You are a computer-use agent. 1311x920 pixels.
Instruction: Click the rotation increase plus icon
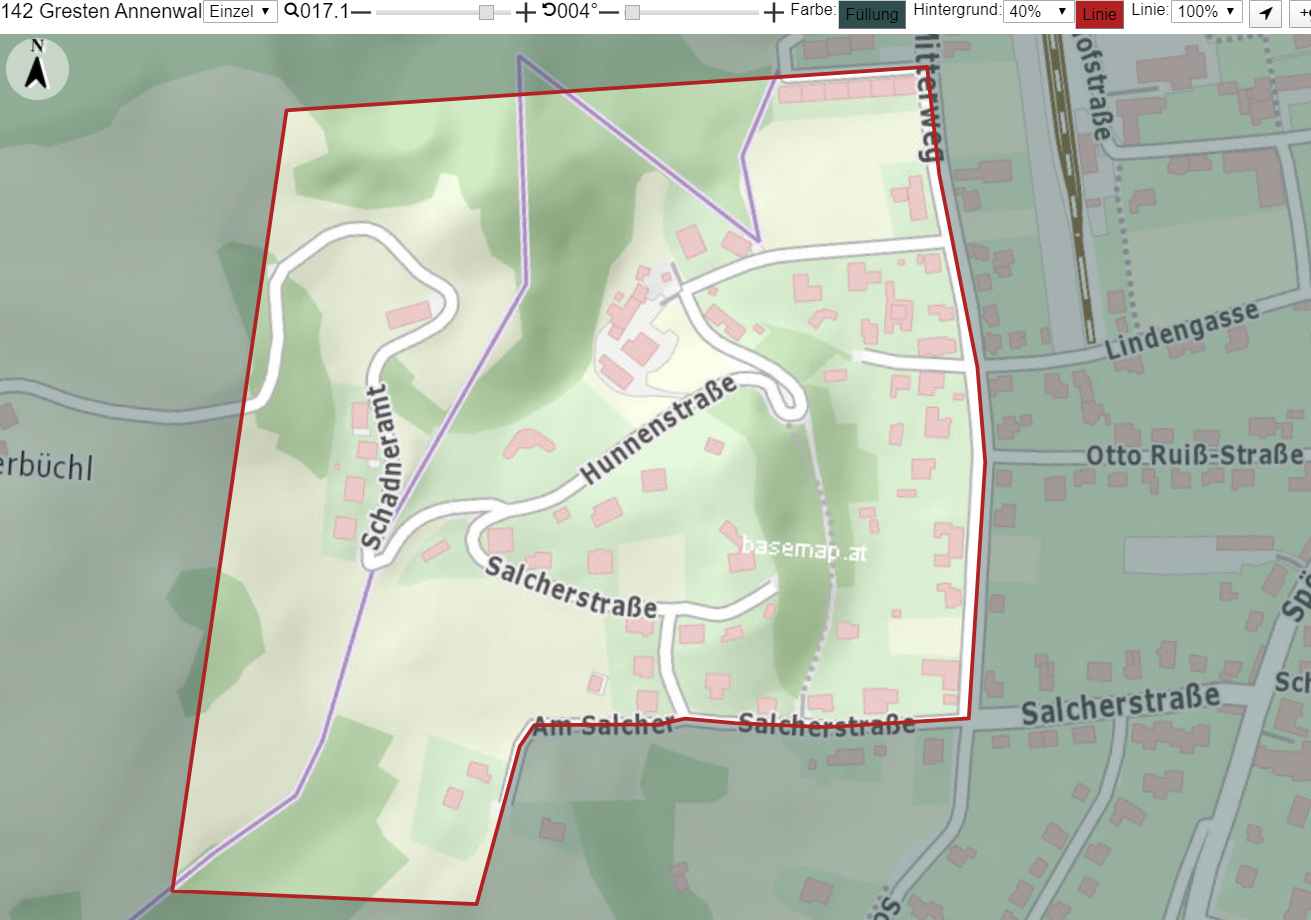(773, 13)
